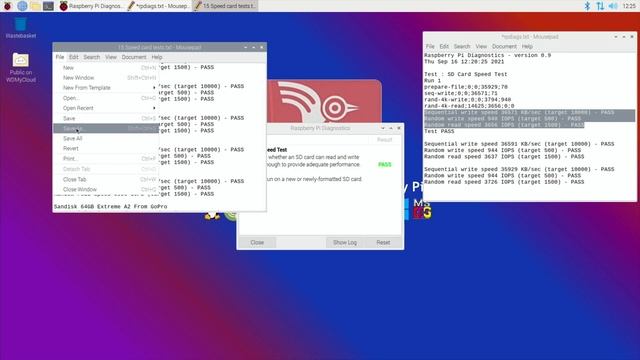Click 'Test : SD Card Speed Test' line
The width and height of the screenshot is (640, 360).
tap(466, 74)
